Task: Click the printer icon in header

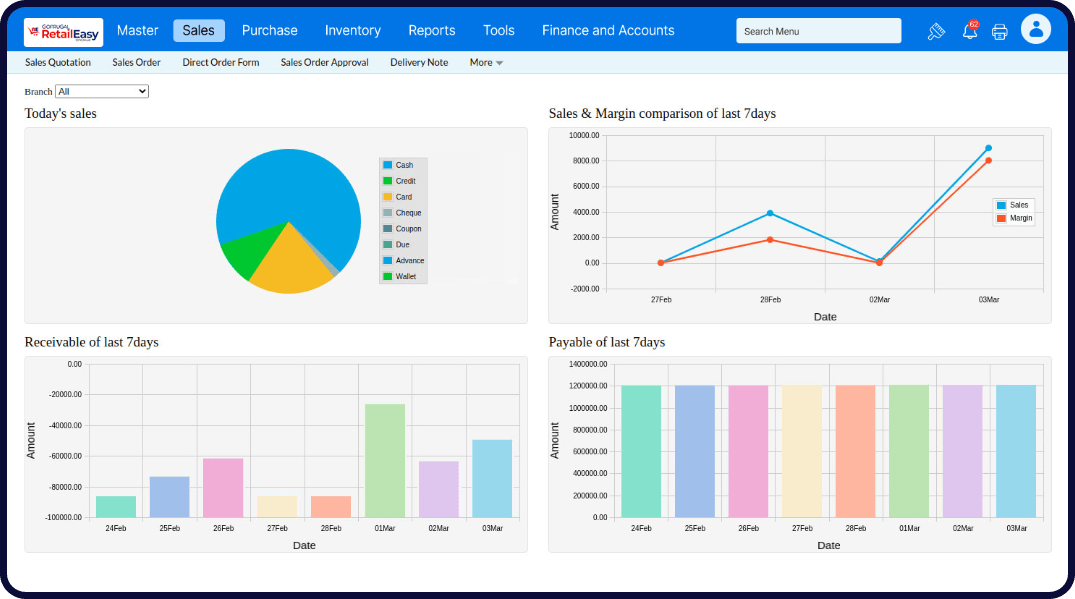Action: pos(999,31)
